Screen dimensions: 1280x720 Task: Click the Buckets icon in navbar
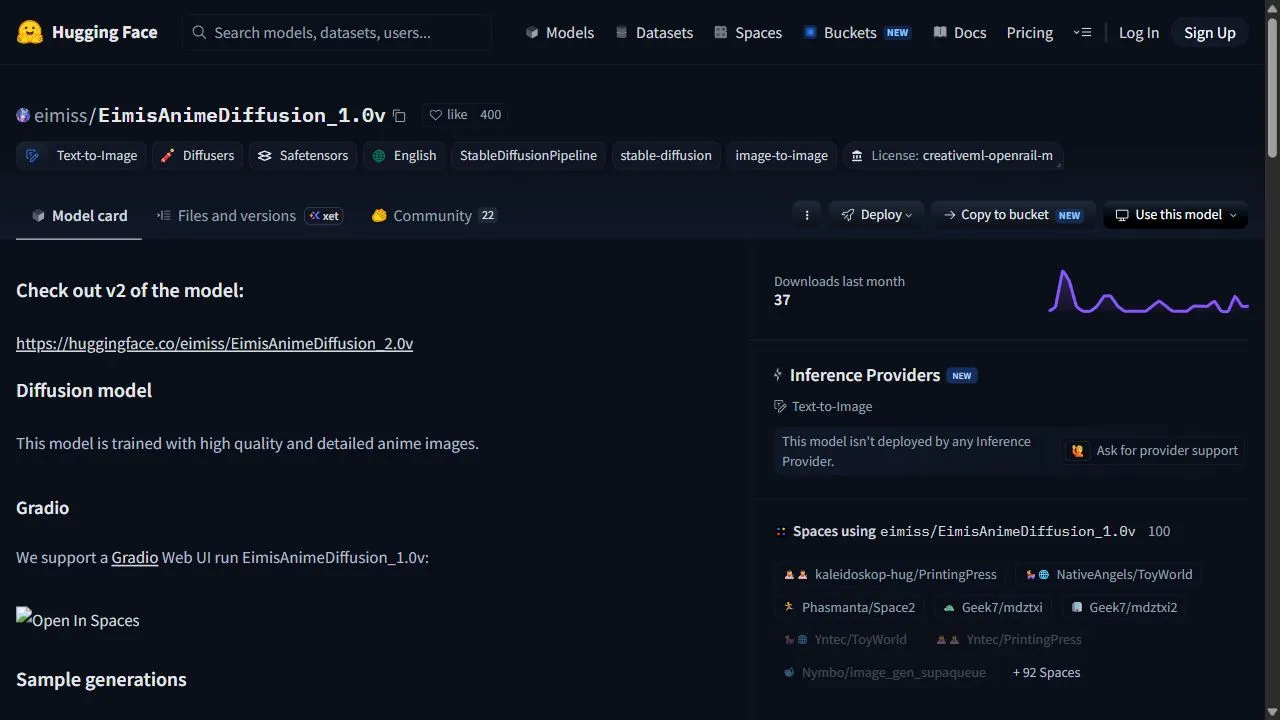(810, 33)
